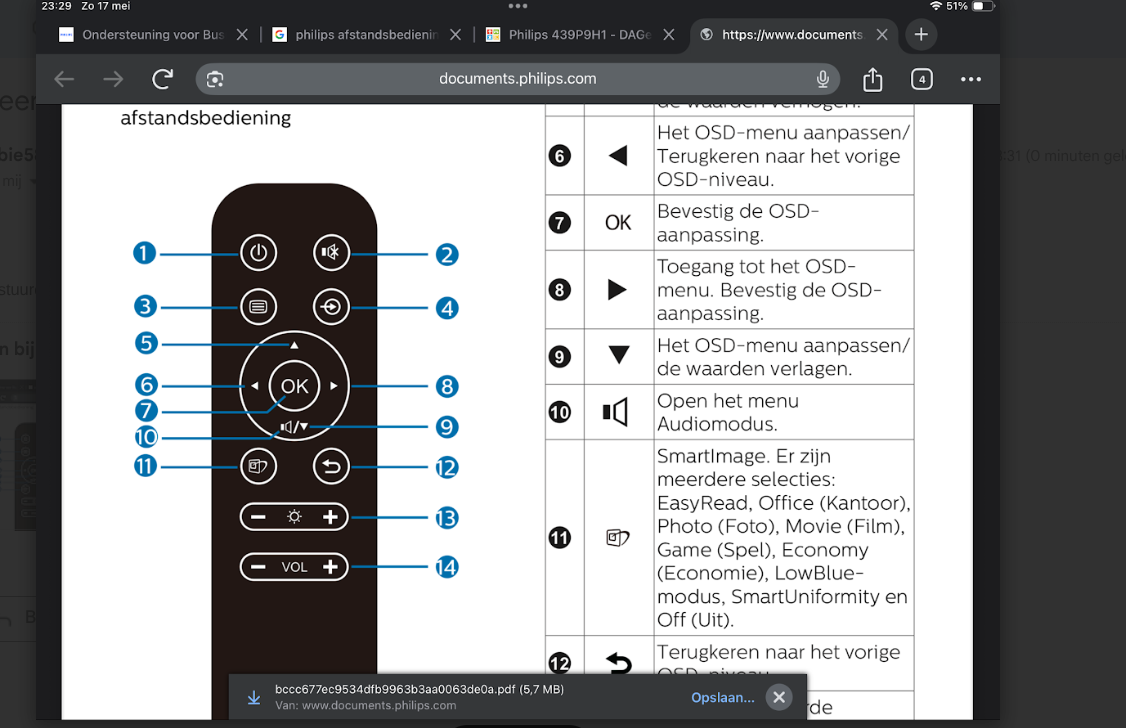The height and width of the screenshot is (728, 1126).
Task: Dismiss the download notification bar
Action: tap(778, 696)
